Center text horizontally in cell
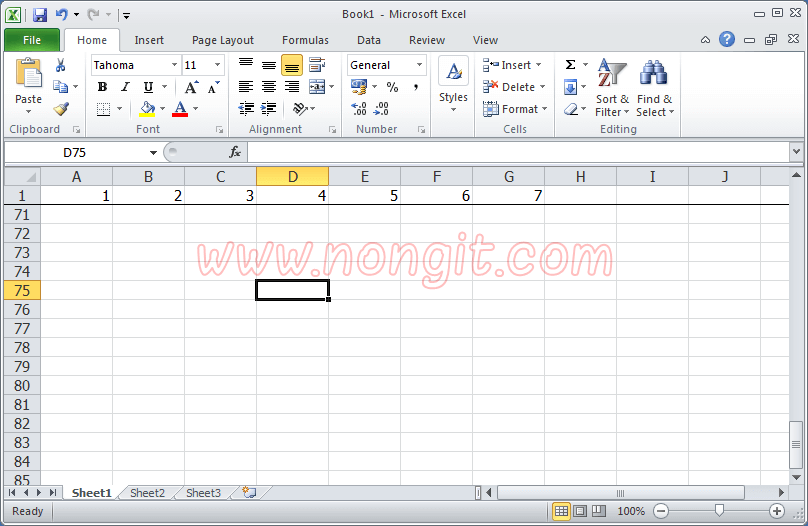Screen dimensions: 808x526 [268, 87]
